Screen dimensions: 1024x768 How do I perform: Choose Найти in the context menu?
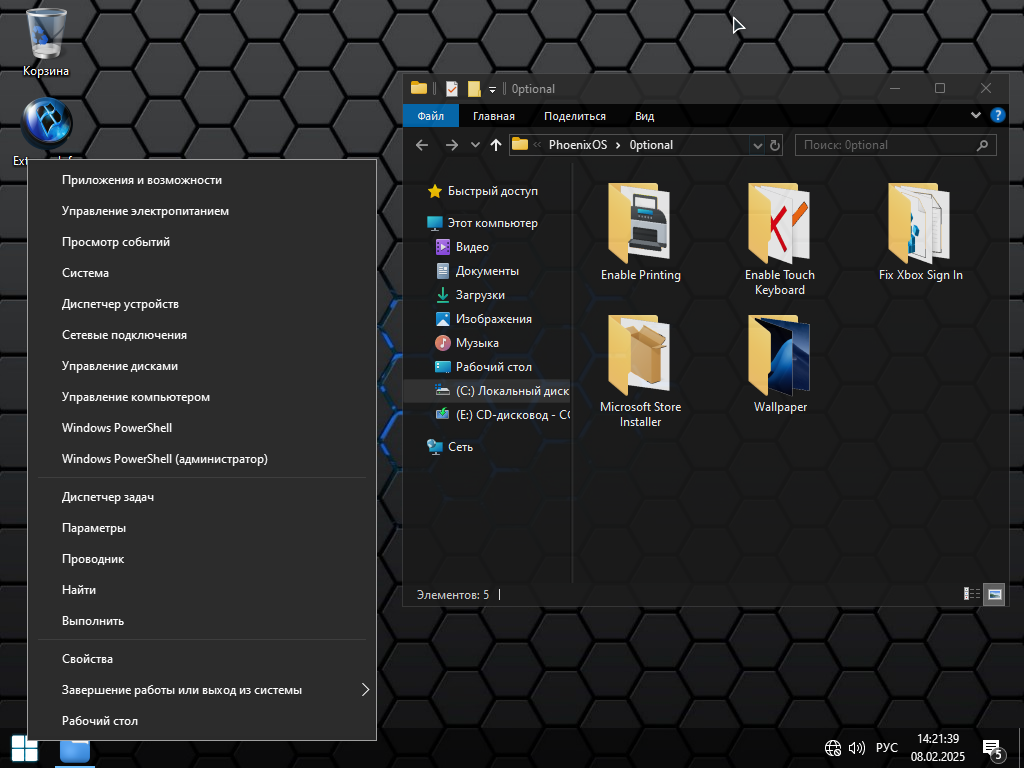pos(202,590)
